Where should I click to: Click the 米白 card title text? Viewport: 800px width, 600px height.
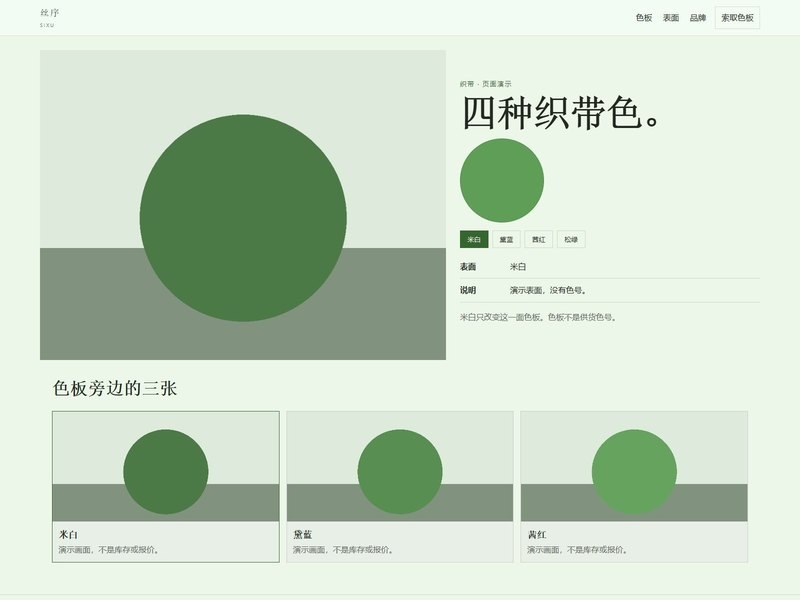point(68,535)
